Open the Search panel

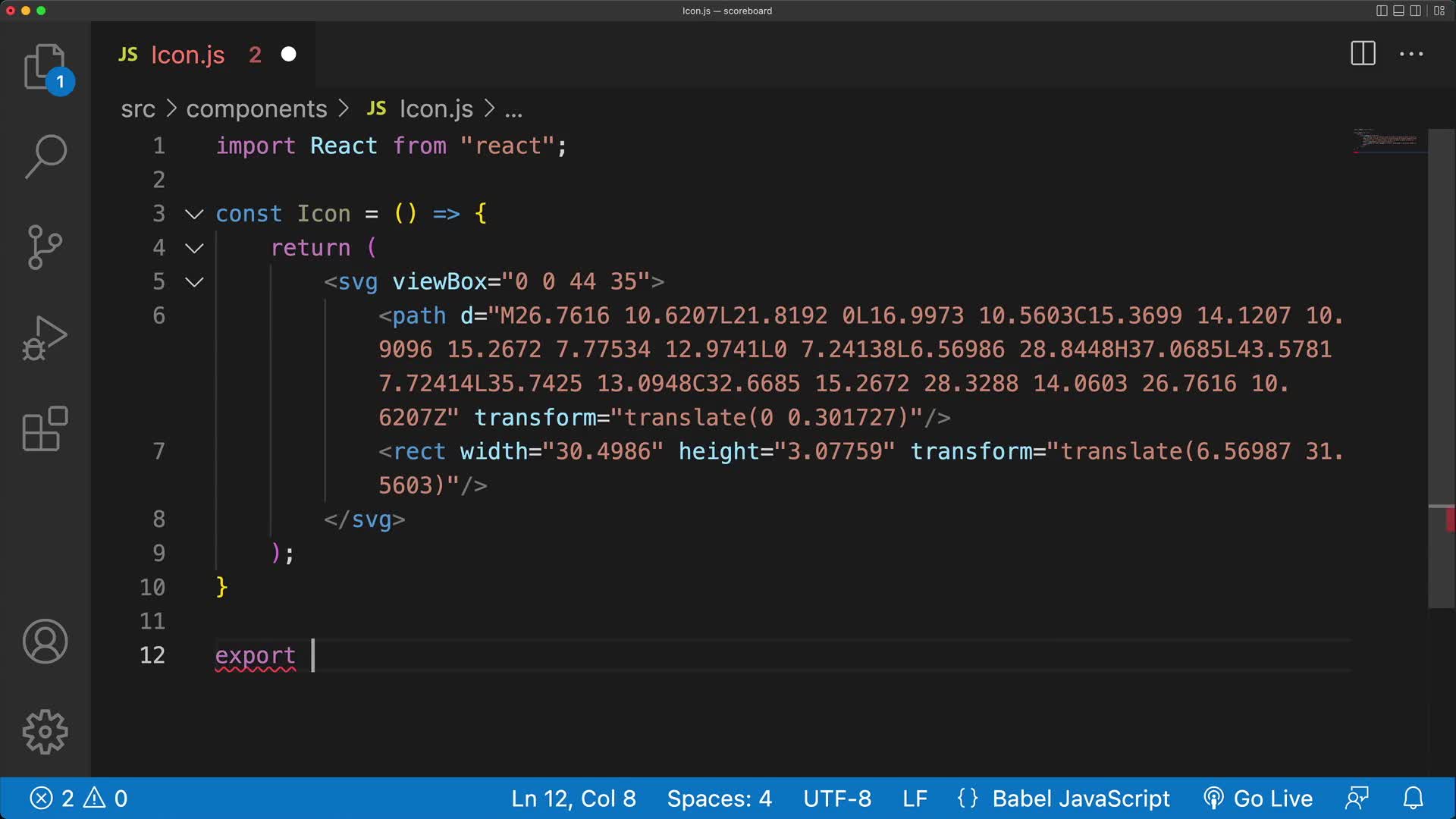pyautogui.click(x=45, y=155)
